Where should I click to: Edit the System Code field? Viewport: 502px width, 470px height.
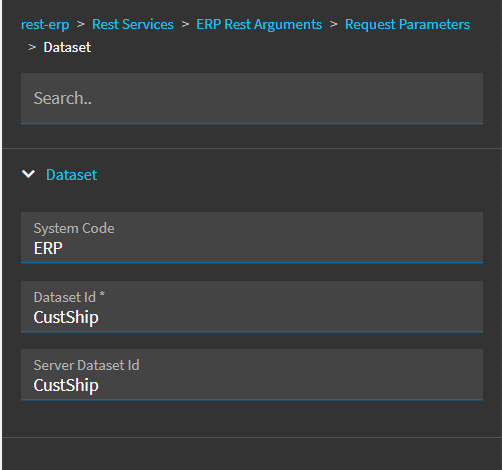[252, 237]
